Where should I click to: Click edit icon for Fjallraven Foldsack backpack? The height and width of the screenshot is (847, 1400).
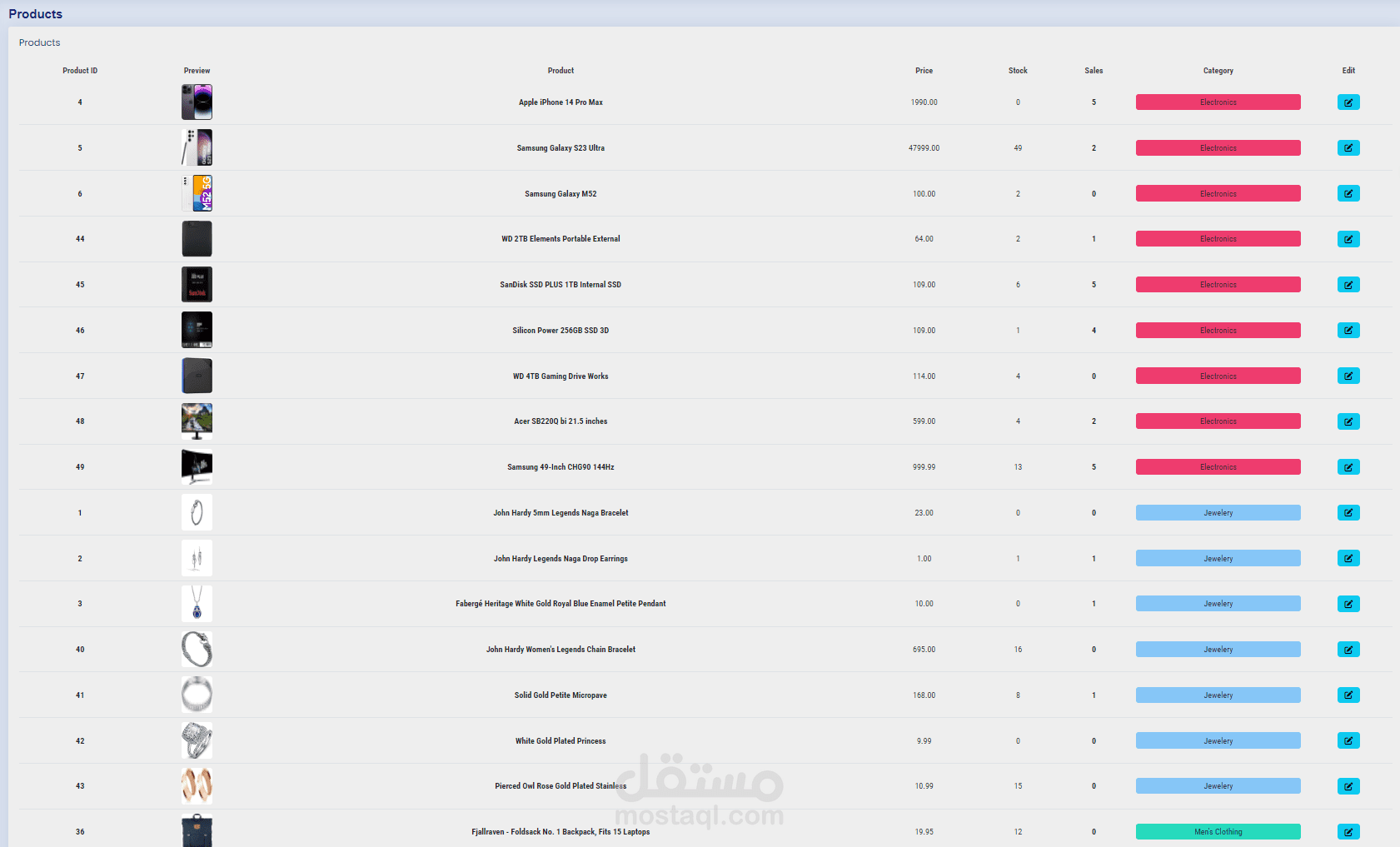1348,832
